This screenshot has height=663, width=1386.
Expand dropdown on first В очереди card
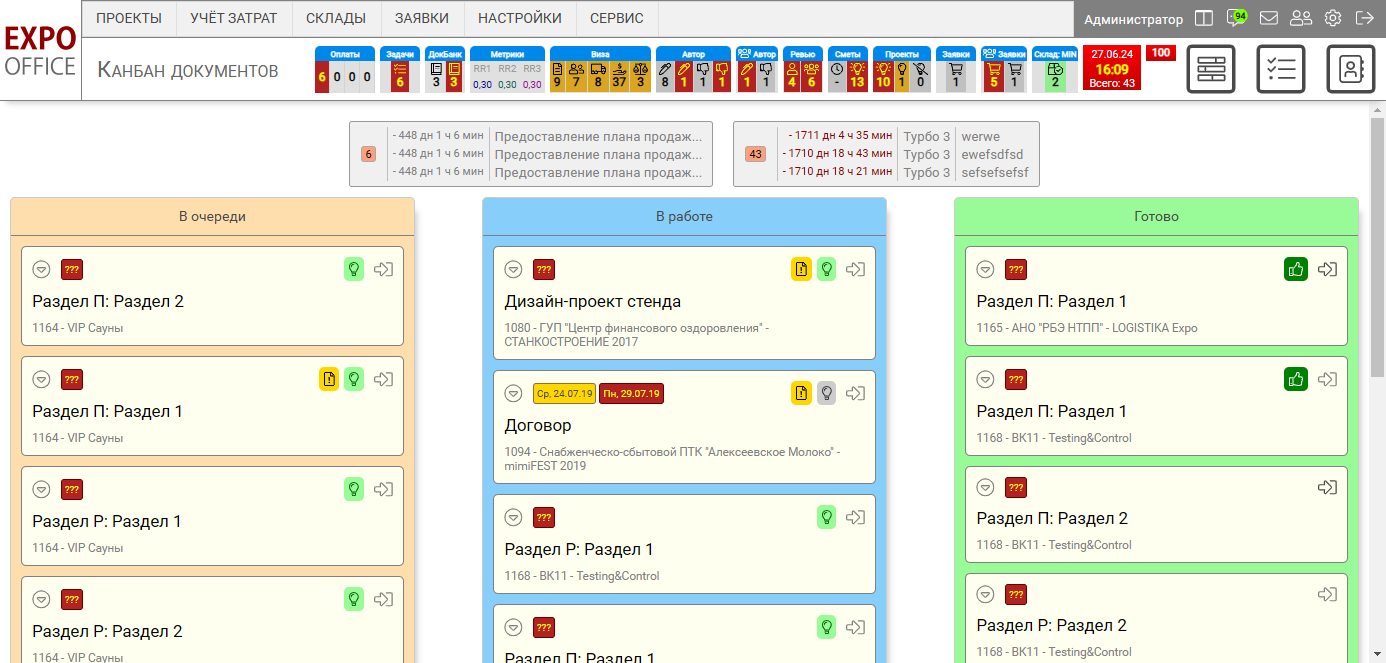tap(41, 269)
